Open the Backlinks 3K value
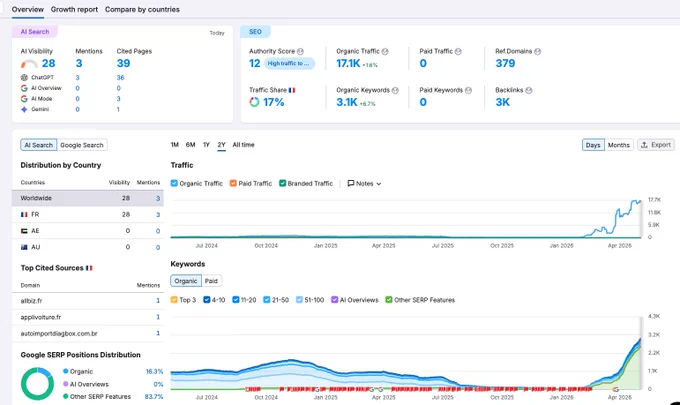This screenshot has height=405, width=680. (x=503, y=102)
